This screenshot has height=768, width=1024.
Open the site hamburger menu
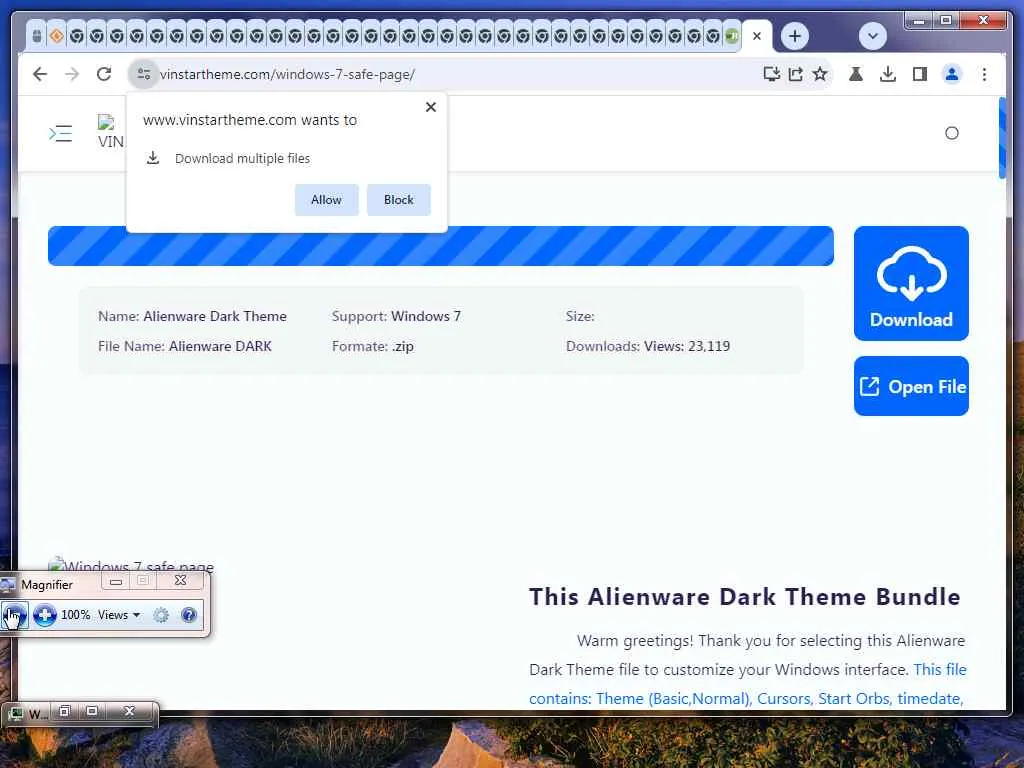pyautogui.click(x=61, y=133)
